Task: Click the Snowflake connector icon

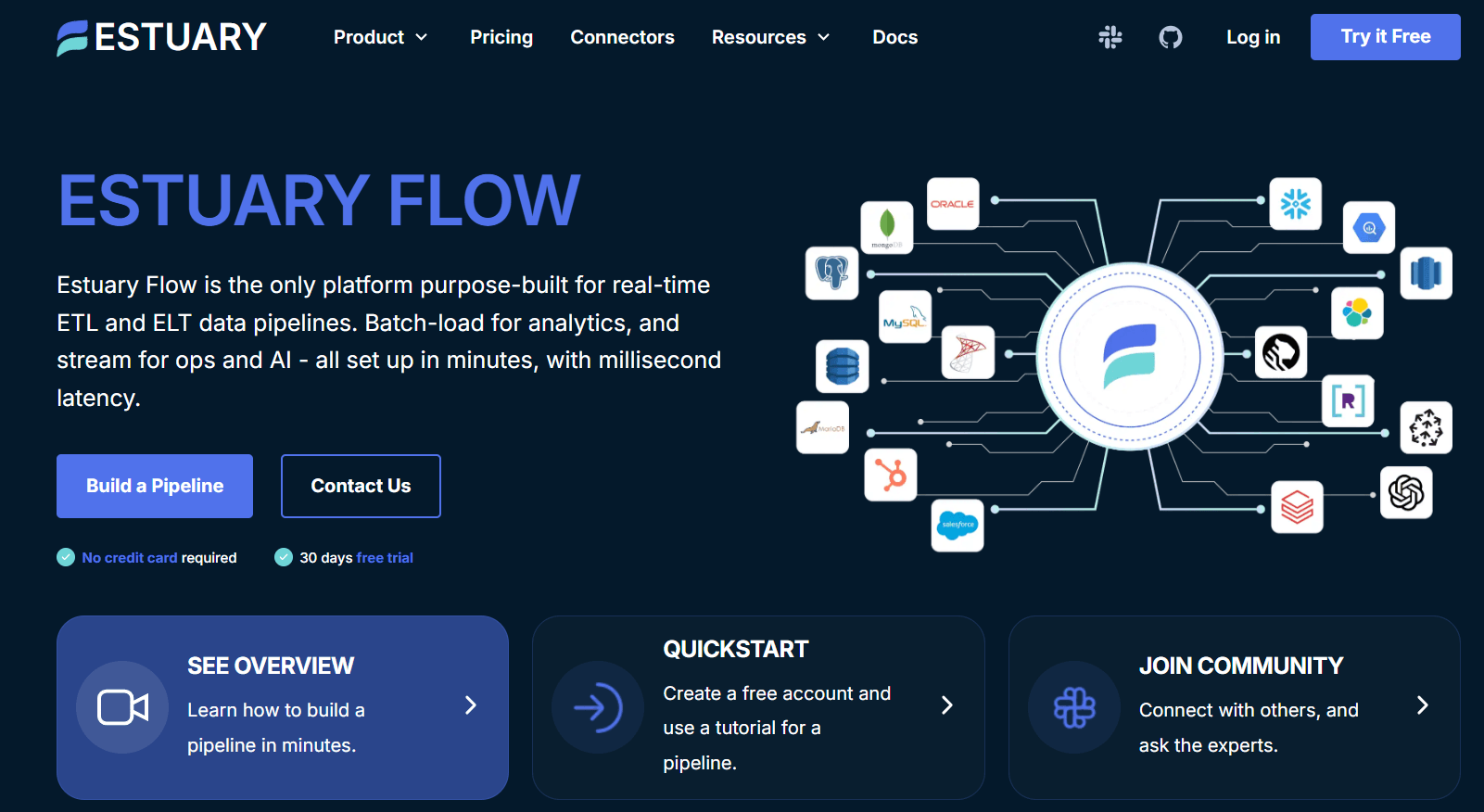Action: point(1296,203)
